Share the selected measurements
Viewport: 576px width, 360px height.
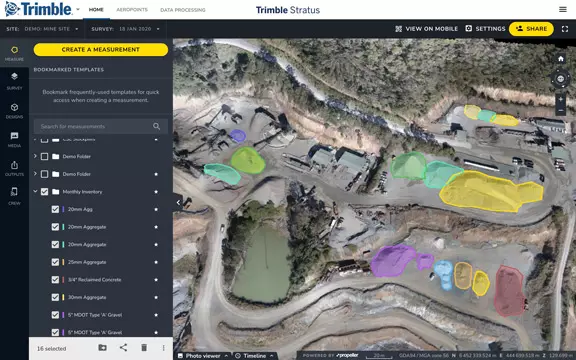point(123,348)
